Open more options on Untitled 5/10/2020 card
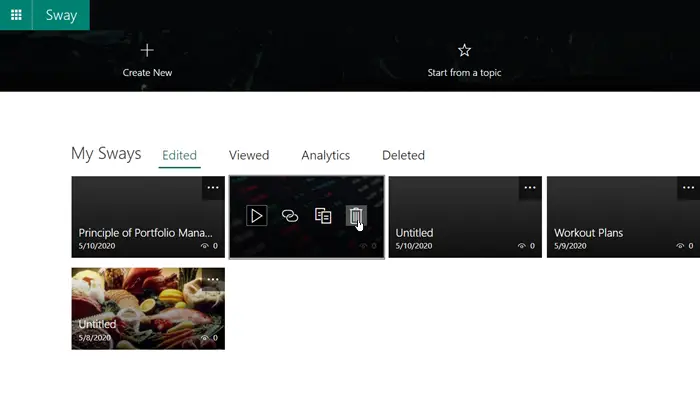Viewport: 700px width, 404px height. coord(530,187)
